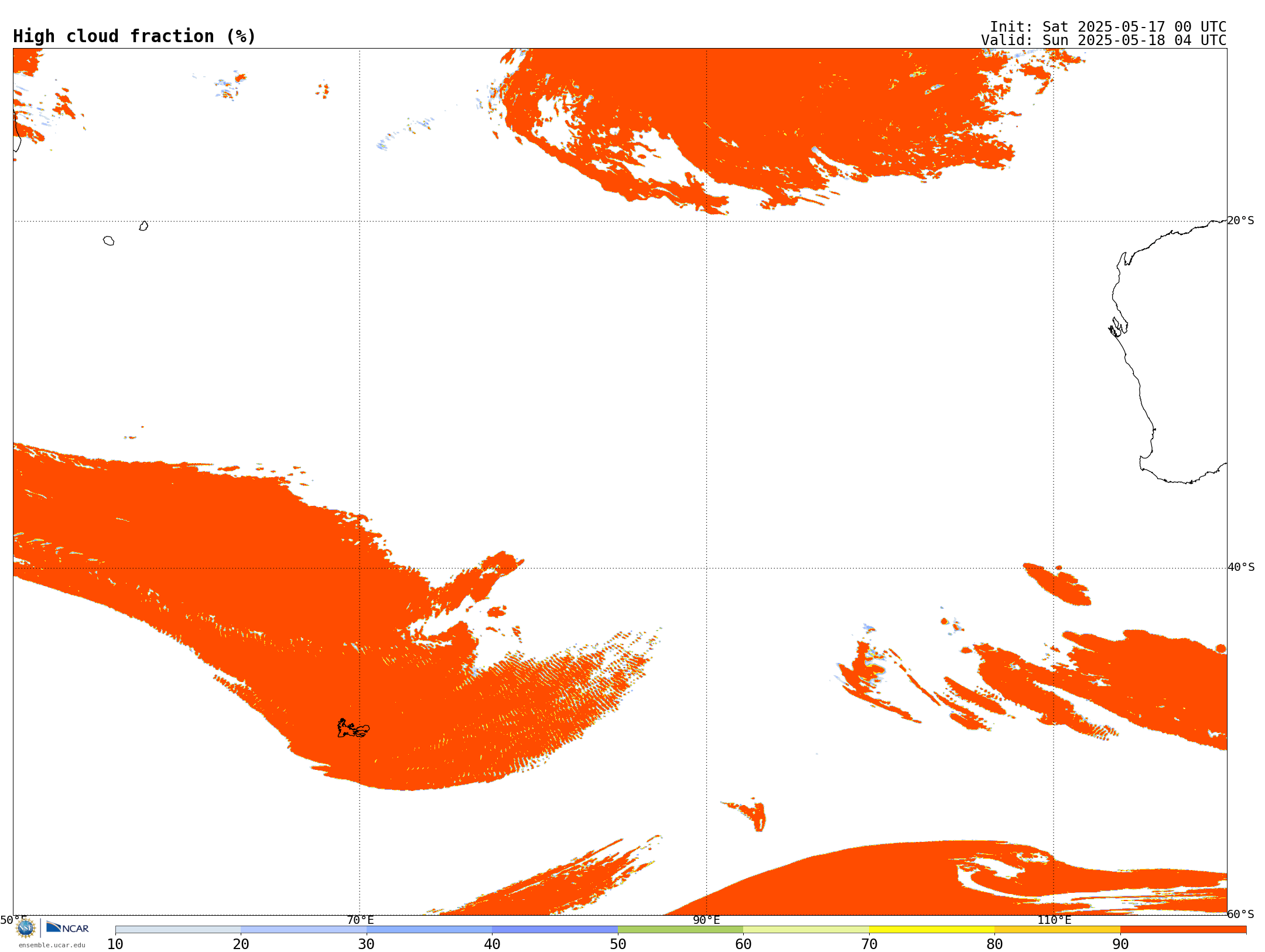Click the 20°S latitude label
The width and height of the screenshot is (1265, 952).
point(1241,221)
